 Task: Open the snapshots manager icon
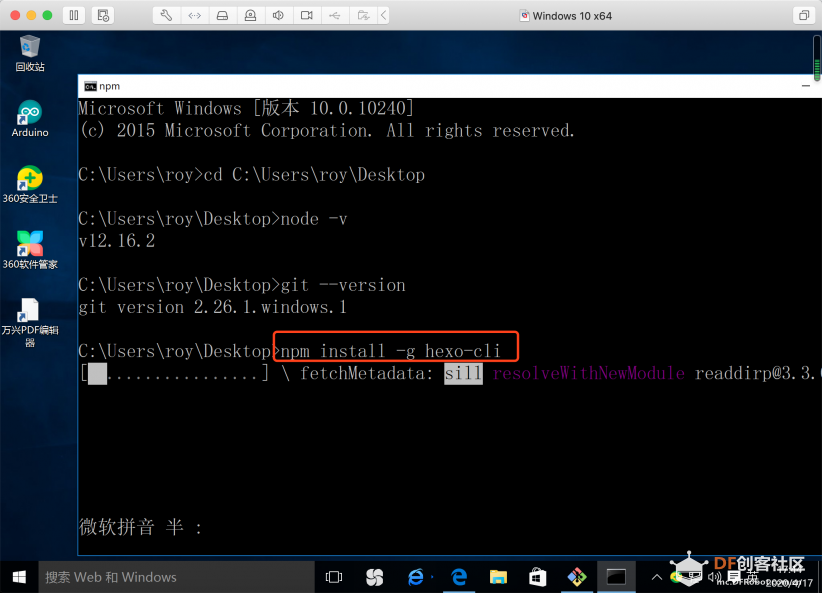(103, 15)
